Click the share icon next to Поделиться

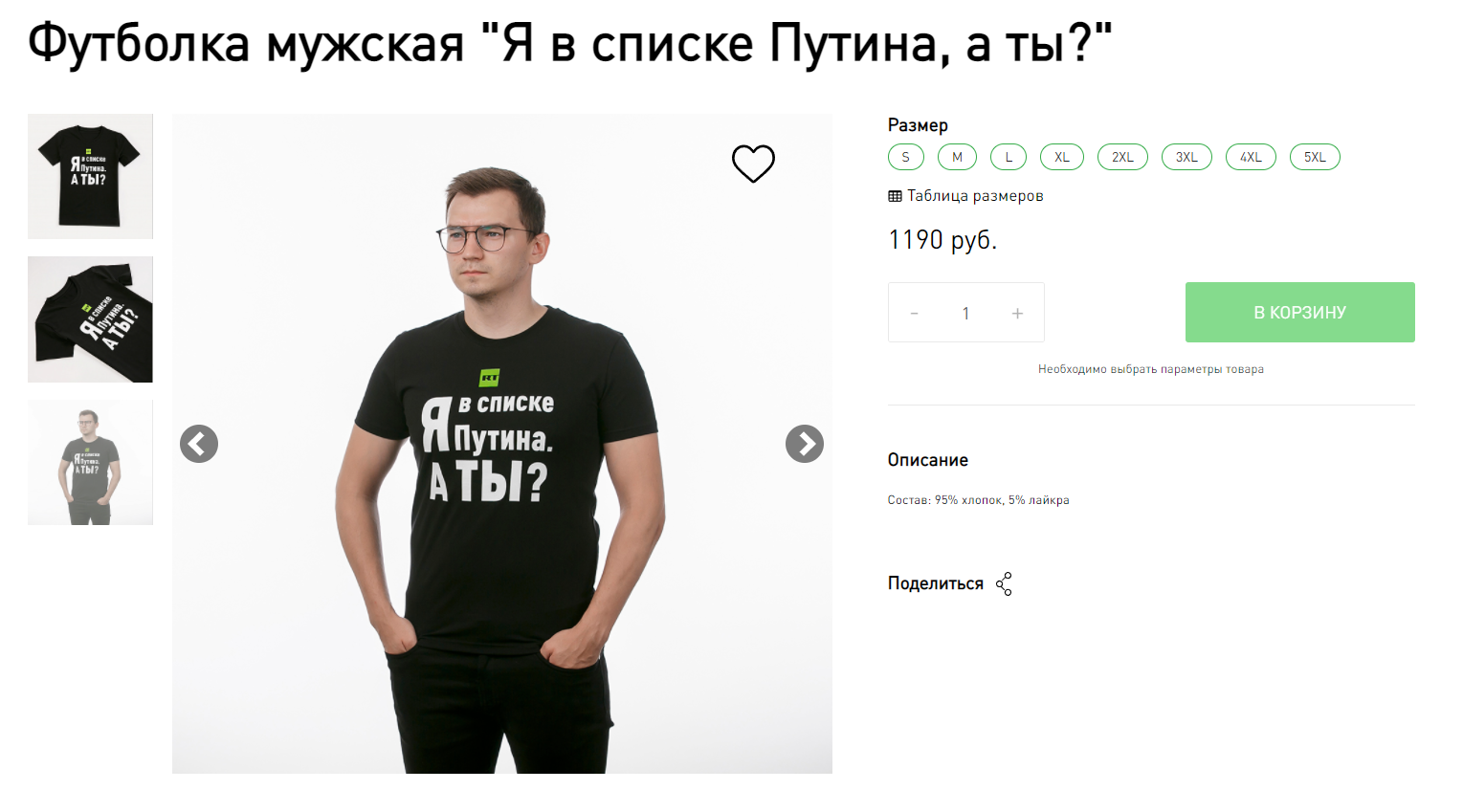coord(1004,584)
